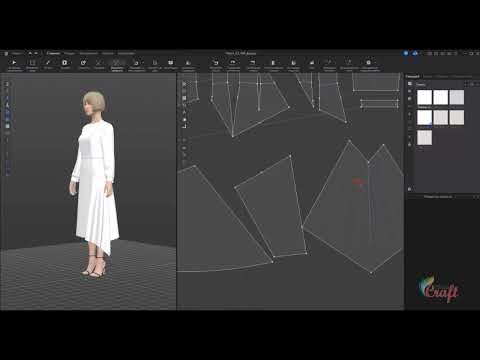Select the first white fabric thumbnail, top row

click(424, 97)
